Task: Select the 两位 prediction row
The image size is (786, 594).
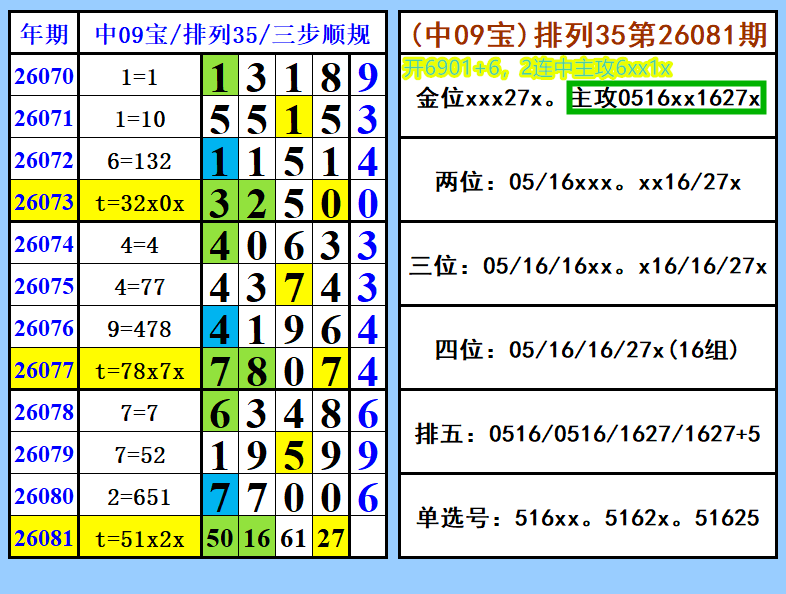Action: pos(588,182)
